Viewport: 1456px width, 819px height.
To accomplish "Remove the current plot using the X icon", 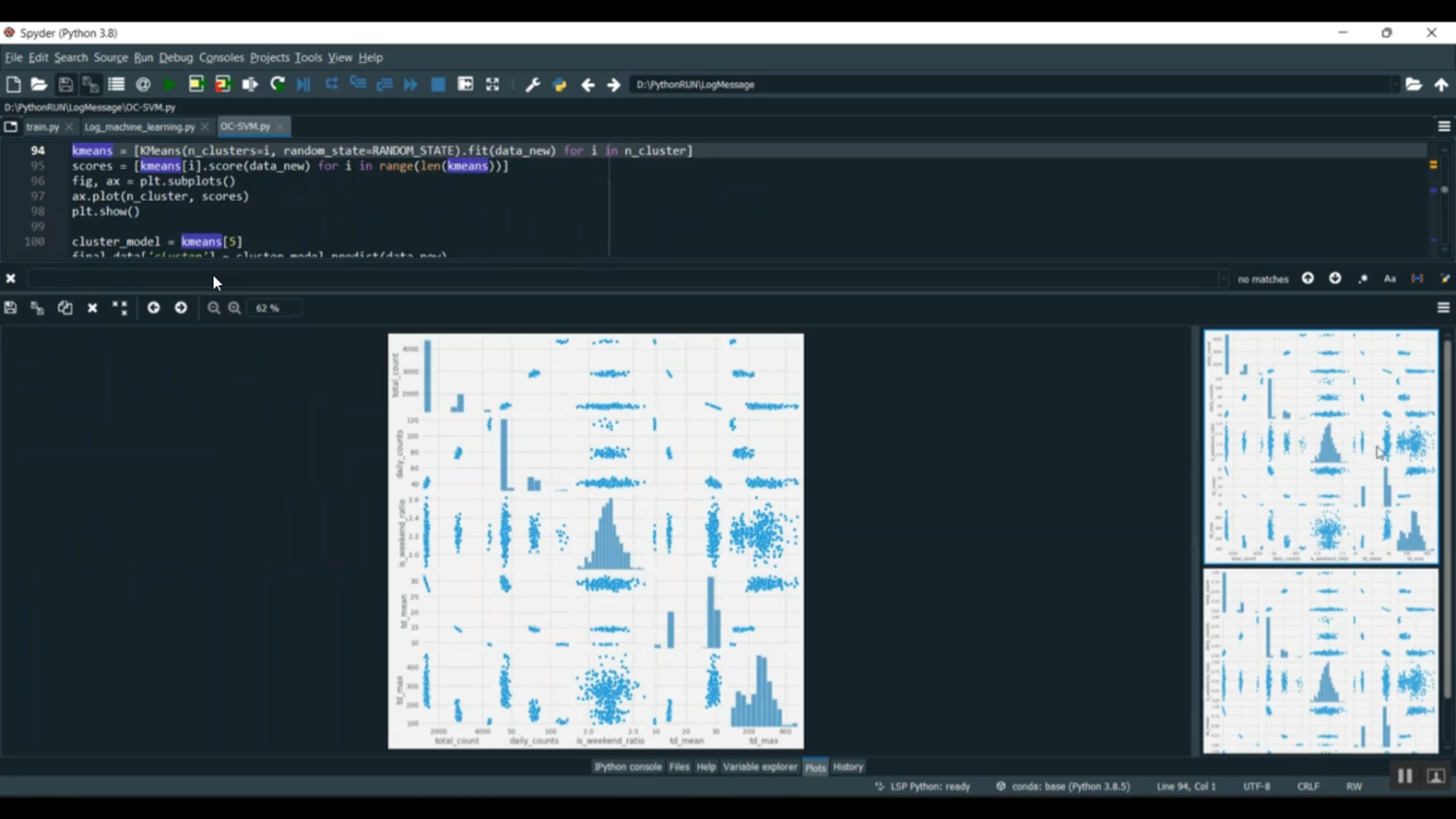I will (x=92, y=308).
